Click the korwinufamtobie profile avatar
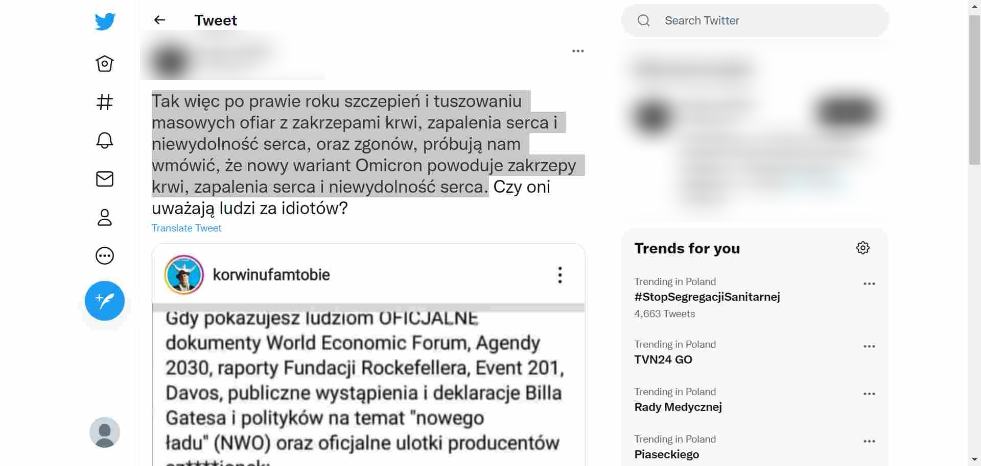Image resolution: width=981 pixels, height=466 pixels. pos(184,275)
